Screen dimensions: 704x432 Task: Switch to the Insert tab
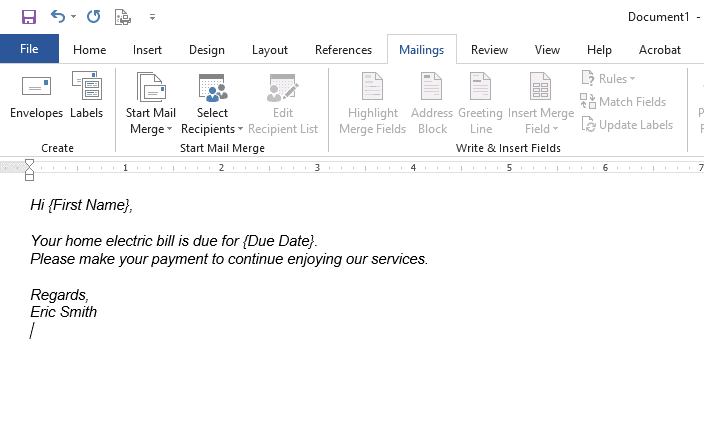click(x=147, y=49)
